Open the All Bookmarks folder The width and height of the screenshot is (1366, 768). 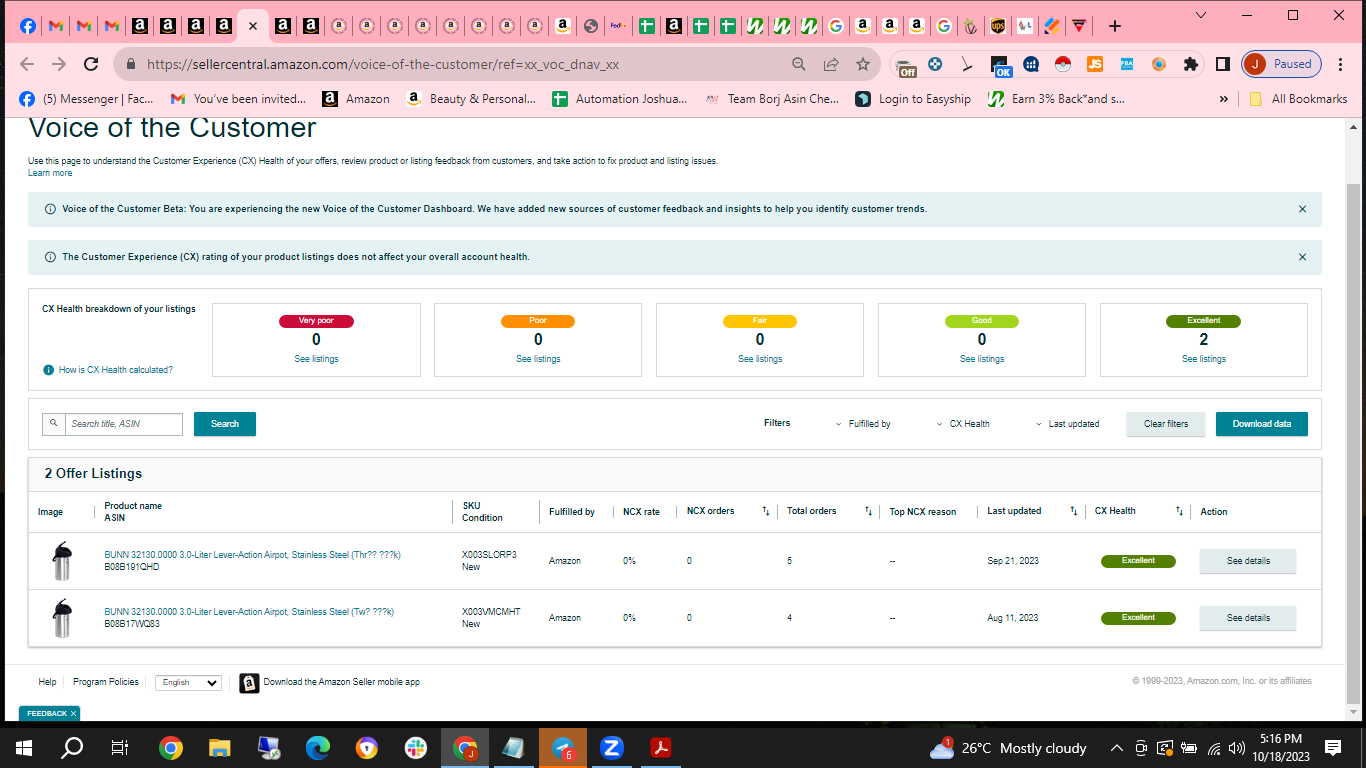1298,99
